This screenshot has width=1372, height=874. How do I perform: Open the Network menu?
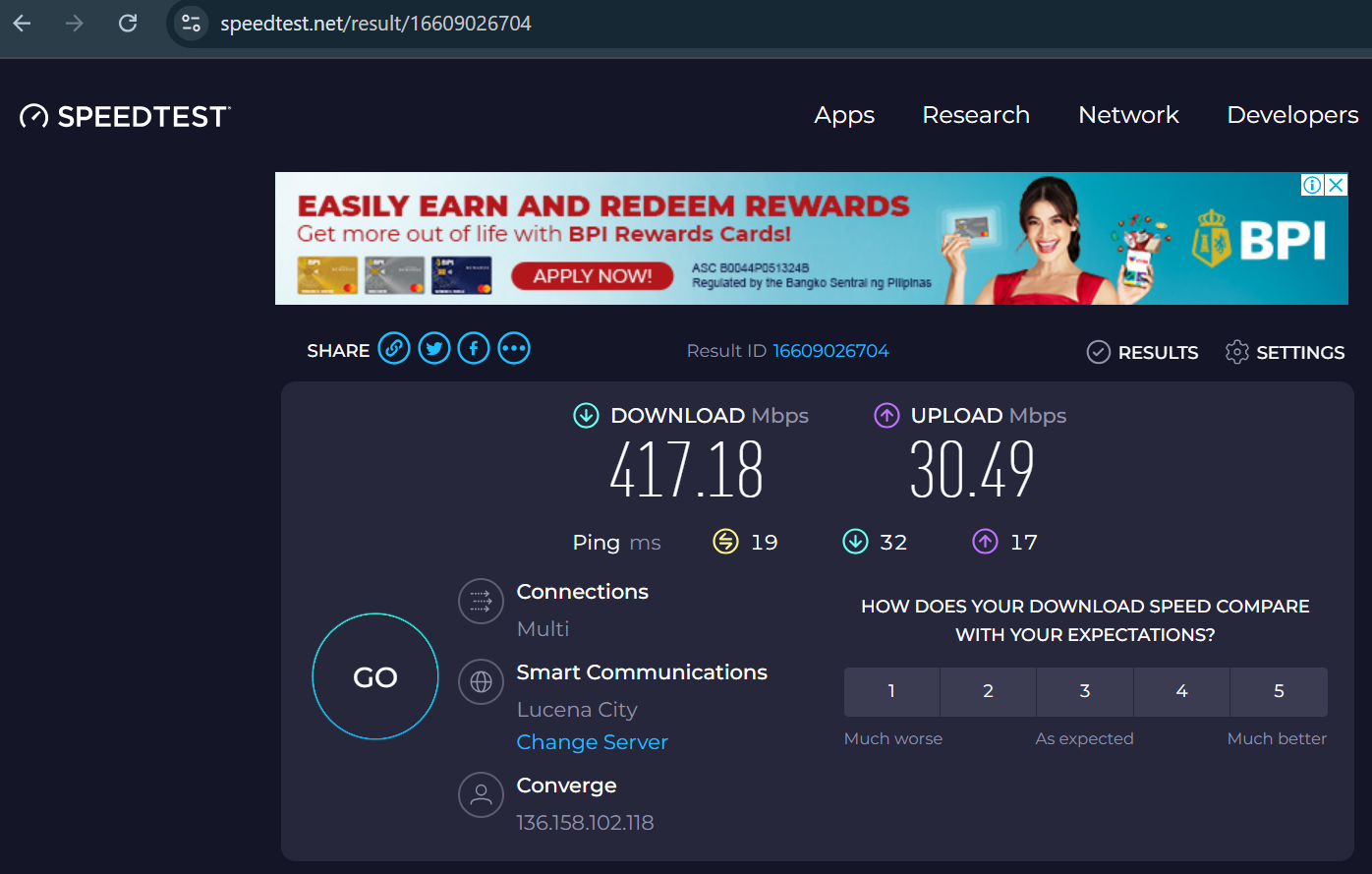1128,115
